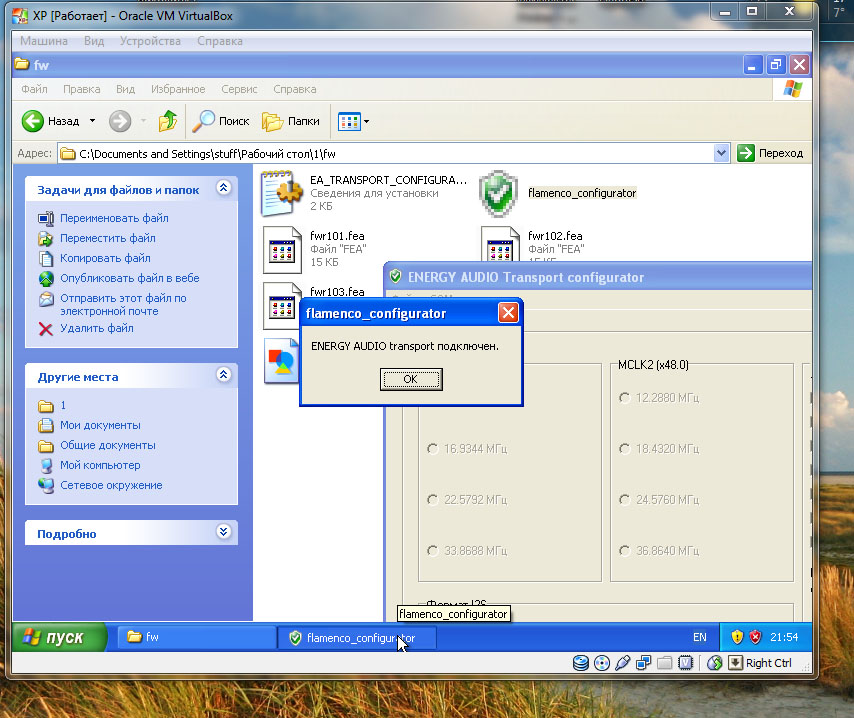The width and height of the screenshot is (854, 718).
Task: Open the Правка menu in Explorer
Action: [82, 89]
